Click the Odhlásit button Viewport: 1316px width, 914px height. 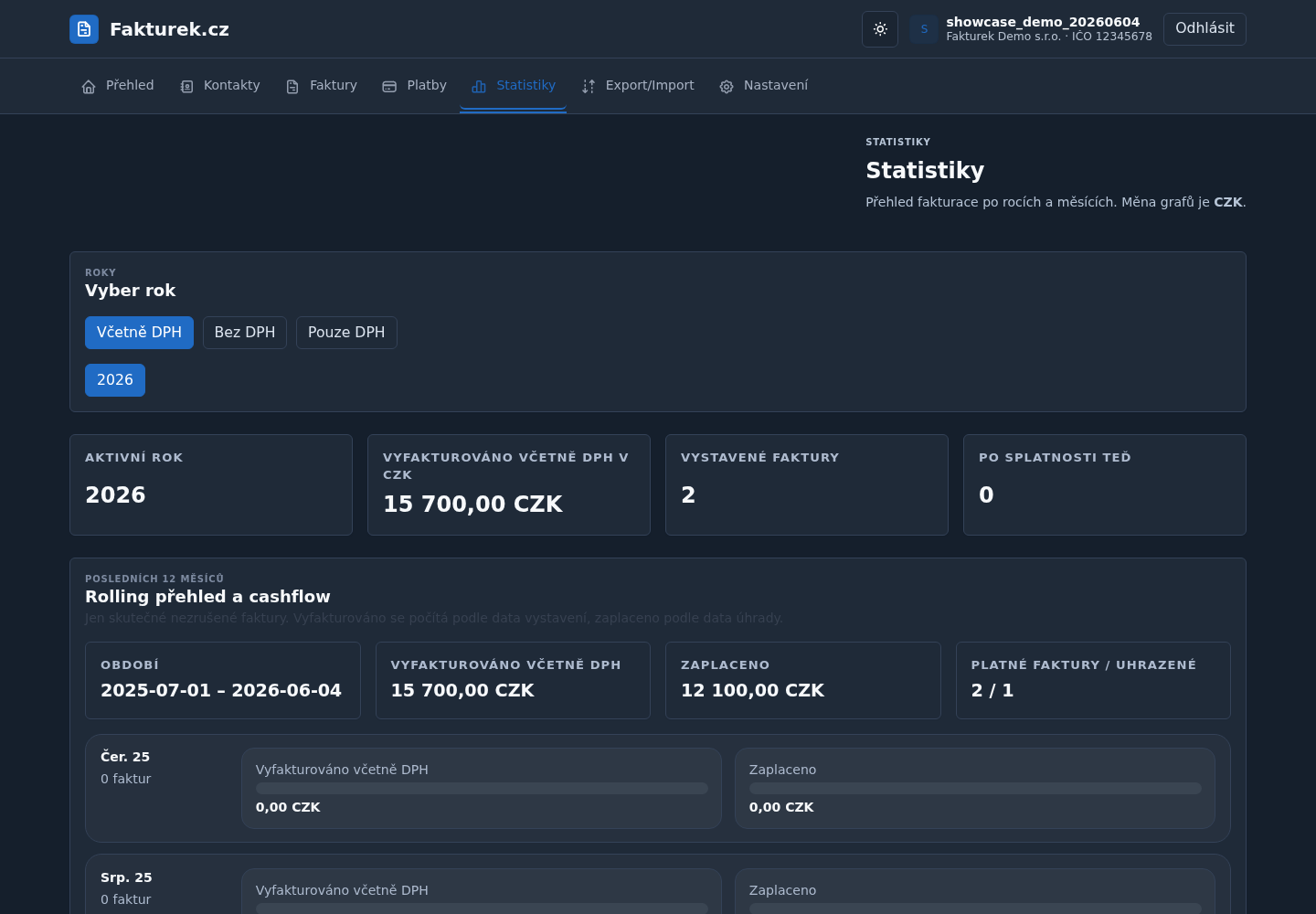(x=1205, y=29)
